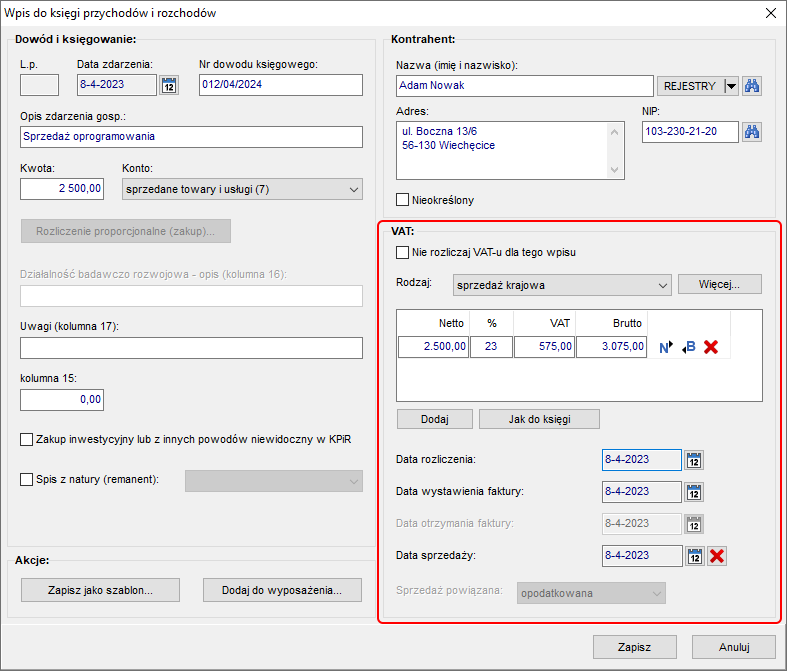Open the Konto dropdown
Viewport: 787px width, 671px height.
click(242, 189)
